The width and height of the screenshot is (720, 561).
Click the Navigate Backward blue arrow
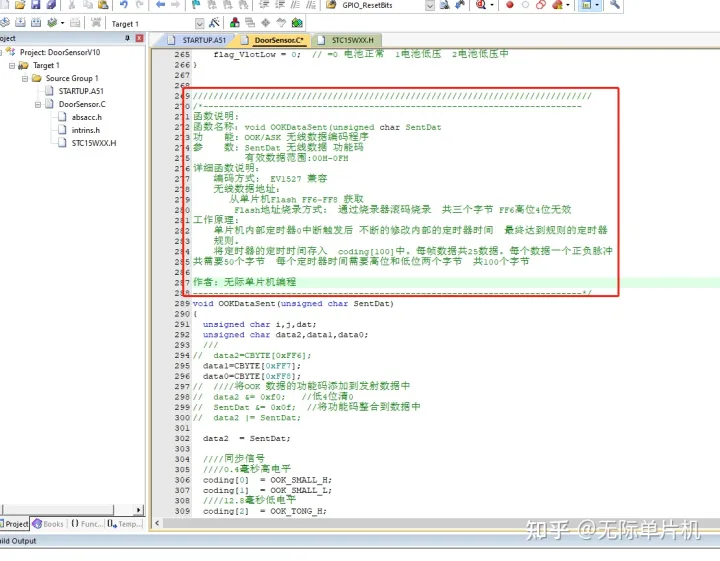tap(161, 5)
